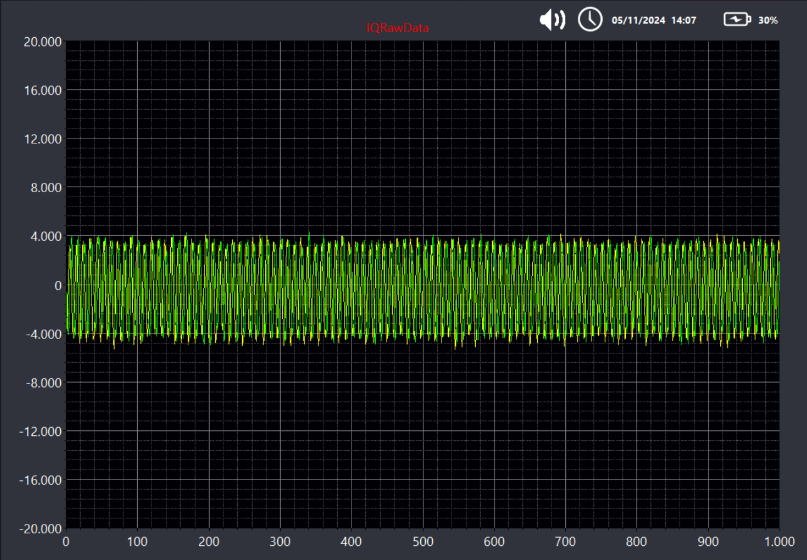Click the date 05/11/2024

point(638,20)
